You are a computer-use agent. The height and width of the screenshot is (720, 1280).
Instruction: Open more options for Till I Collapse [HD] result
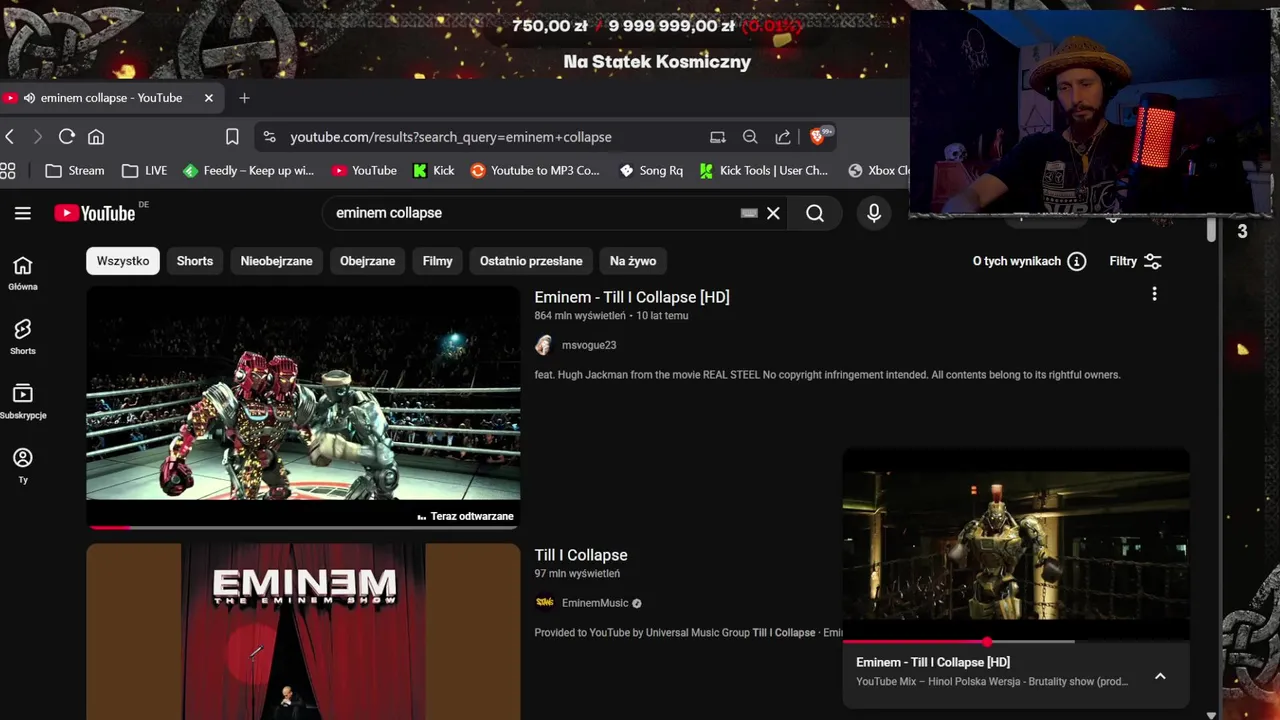(1154, 294)
